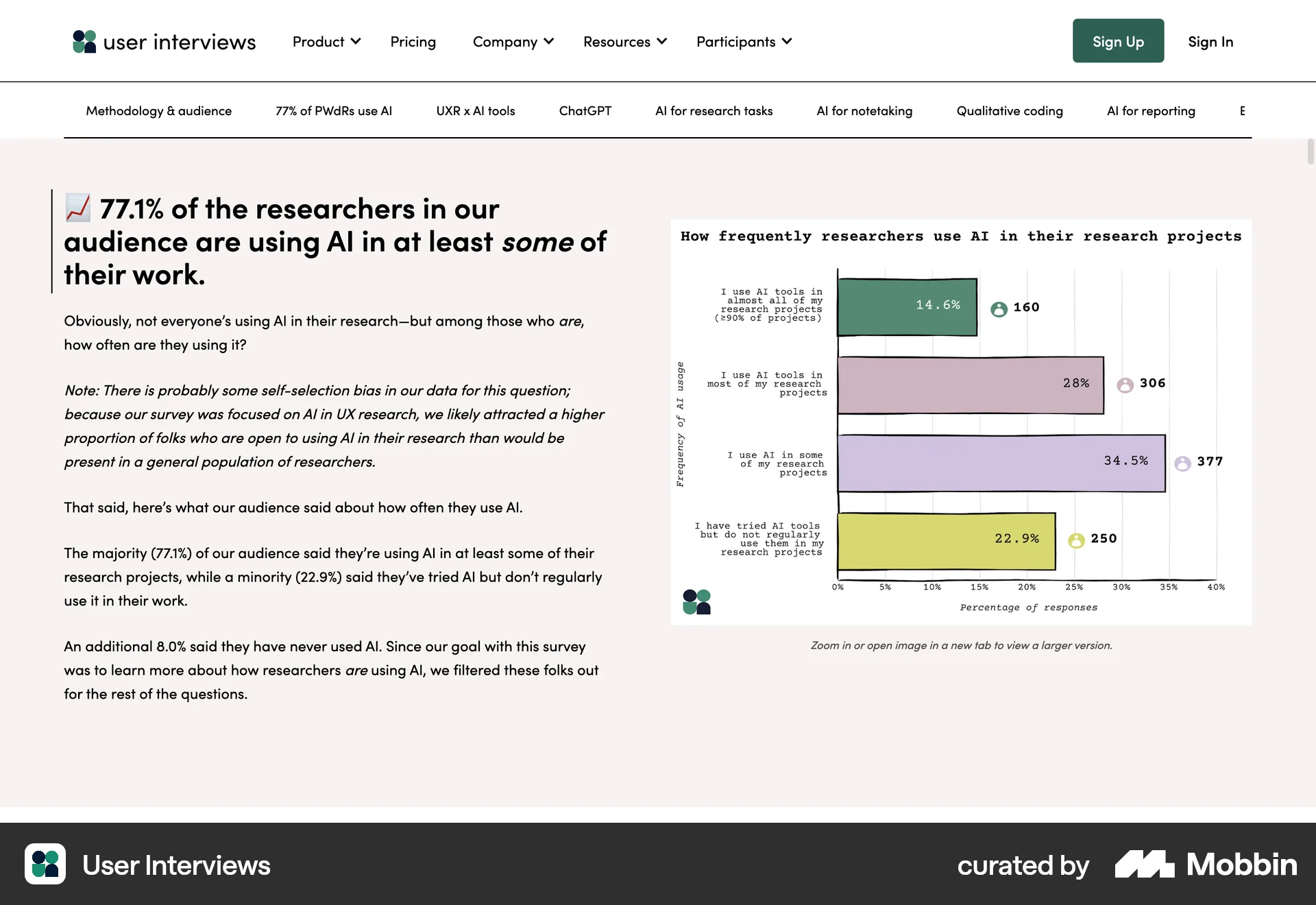Select the UXR x AI tools tab
Image resolution: width=1316 pixels, height=905 pixels.
point(476,110)
